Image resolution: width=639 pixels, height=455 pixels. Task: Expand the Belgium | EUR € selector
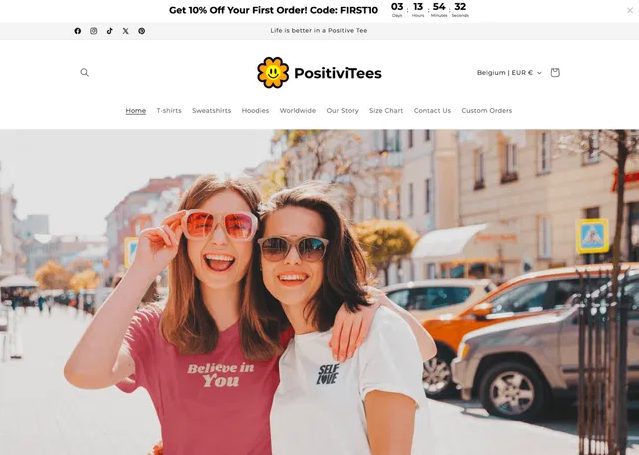[509, 73]
